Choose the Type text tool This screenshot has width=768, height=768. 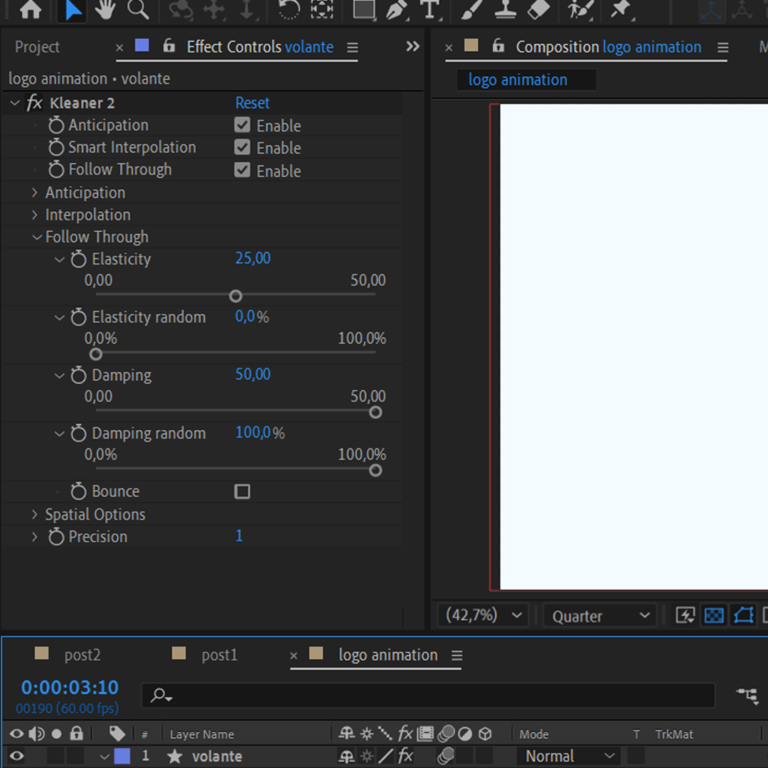pos(430,9)
